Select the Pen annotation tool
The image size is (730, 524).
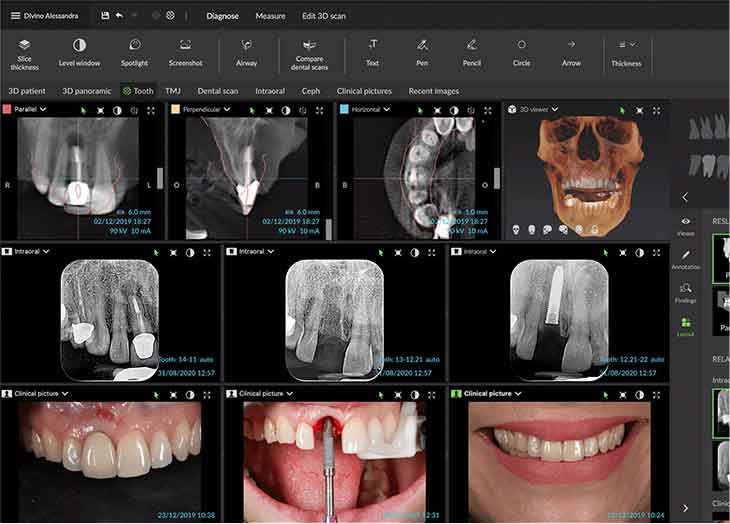click(x=422, y=53)
